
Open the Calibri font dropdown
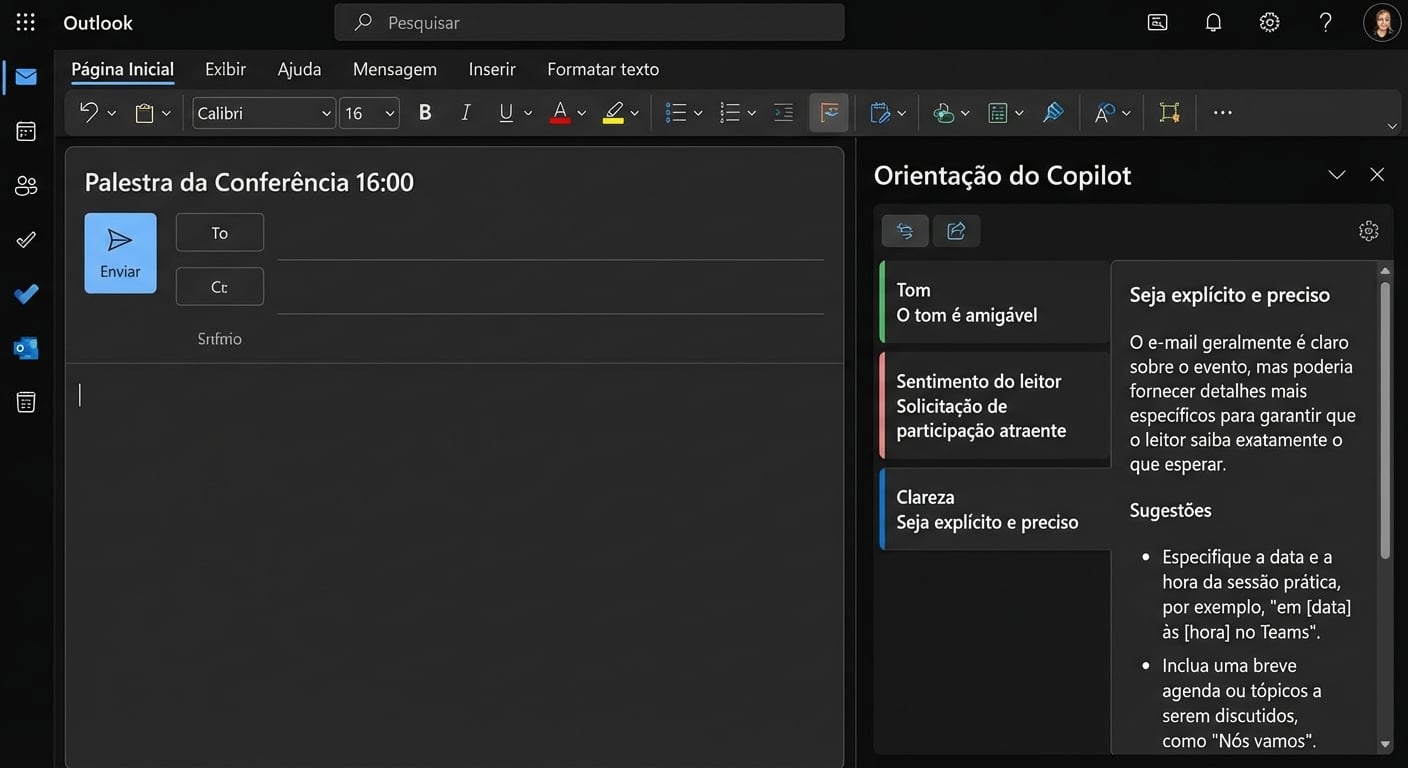tap(263, 113)
